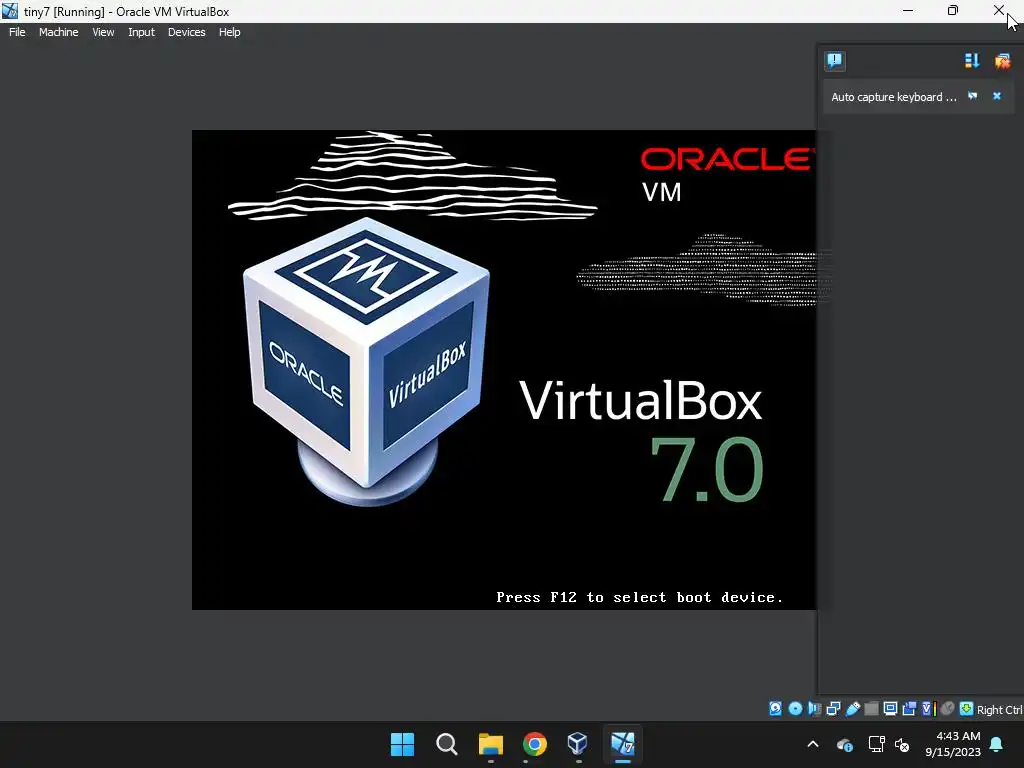The height and width of the screenshot is (768, 1024).
Task: Open the Input menu
Action: coord(141,32)
